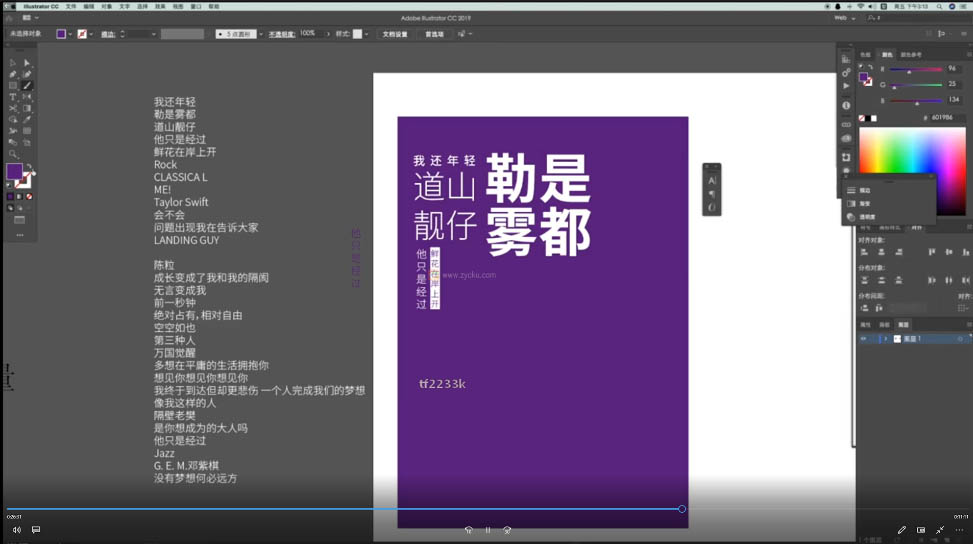This screenshot has height=544, width=973.
Task: Expand Layer 1 disclosure triangle
Action: [886, 339]
